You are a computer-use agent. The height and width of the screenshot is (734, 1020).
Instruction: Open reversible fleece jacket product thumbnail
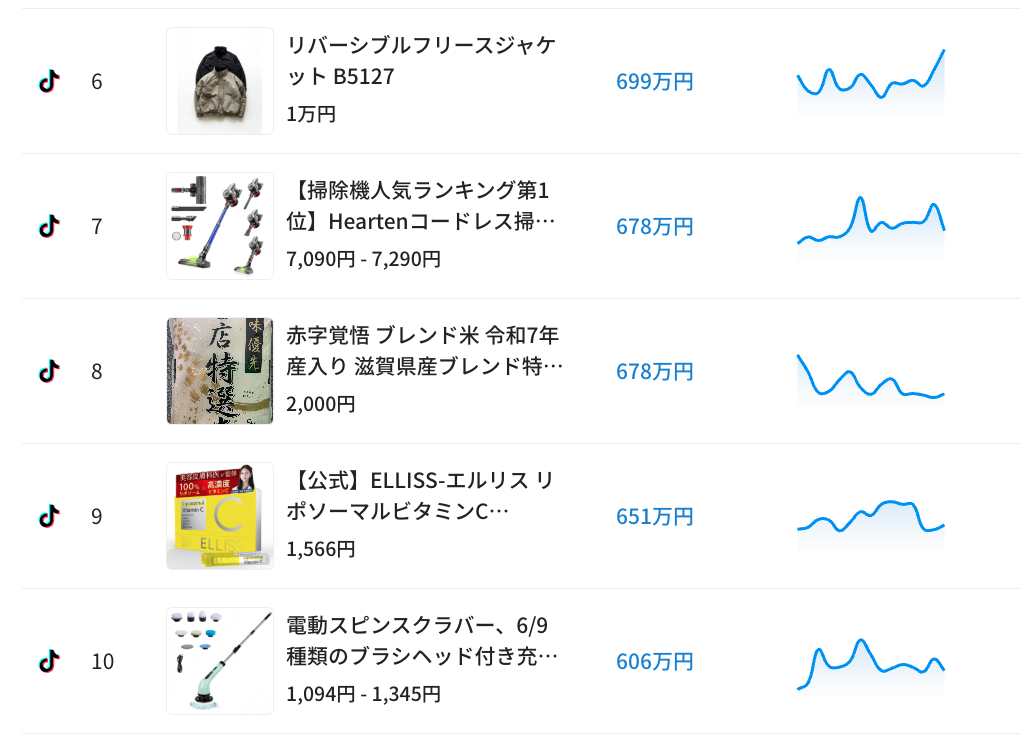[x=220, y=81]
